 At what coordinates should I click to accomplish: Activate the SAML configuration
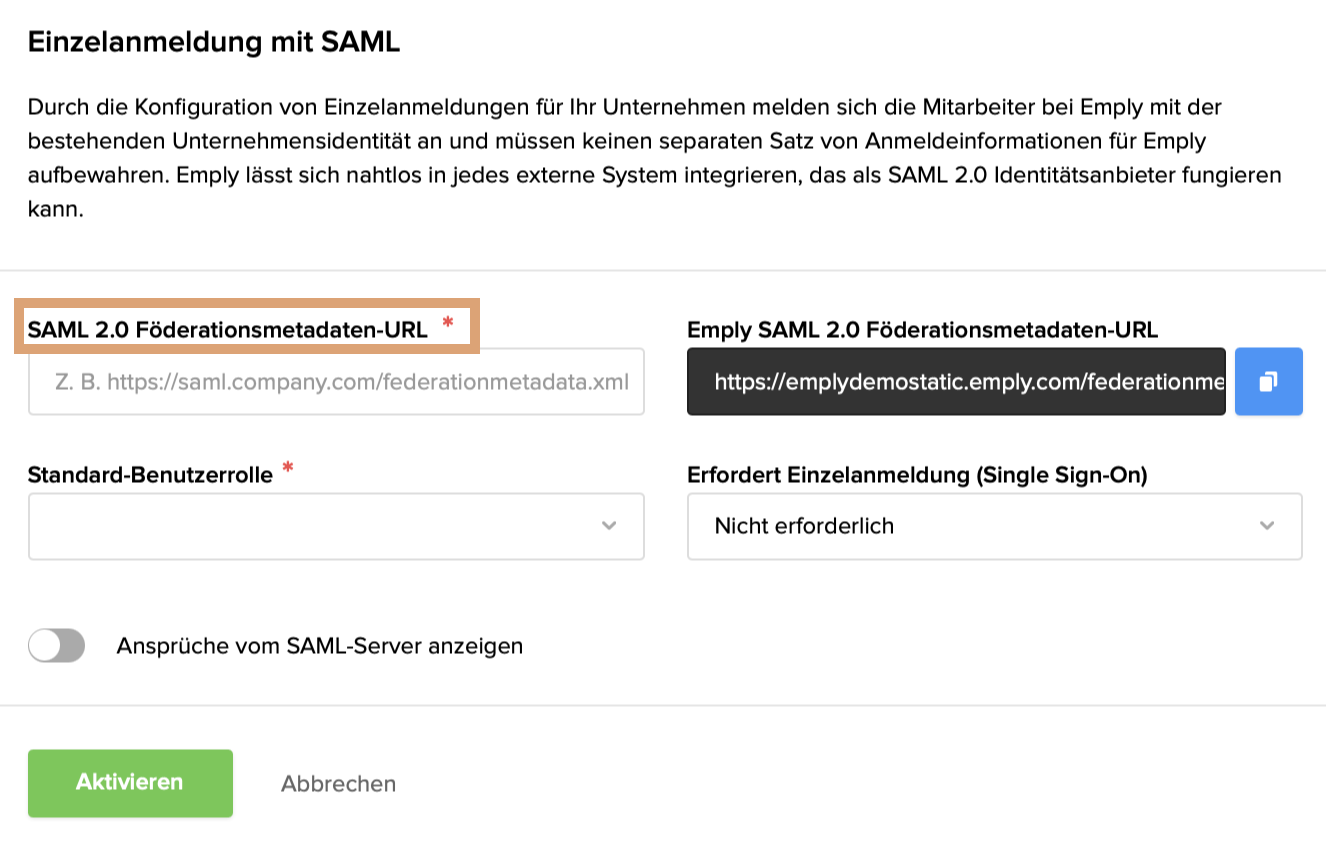[x=130, y=784]
